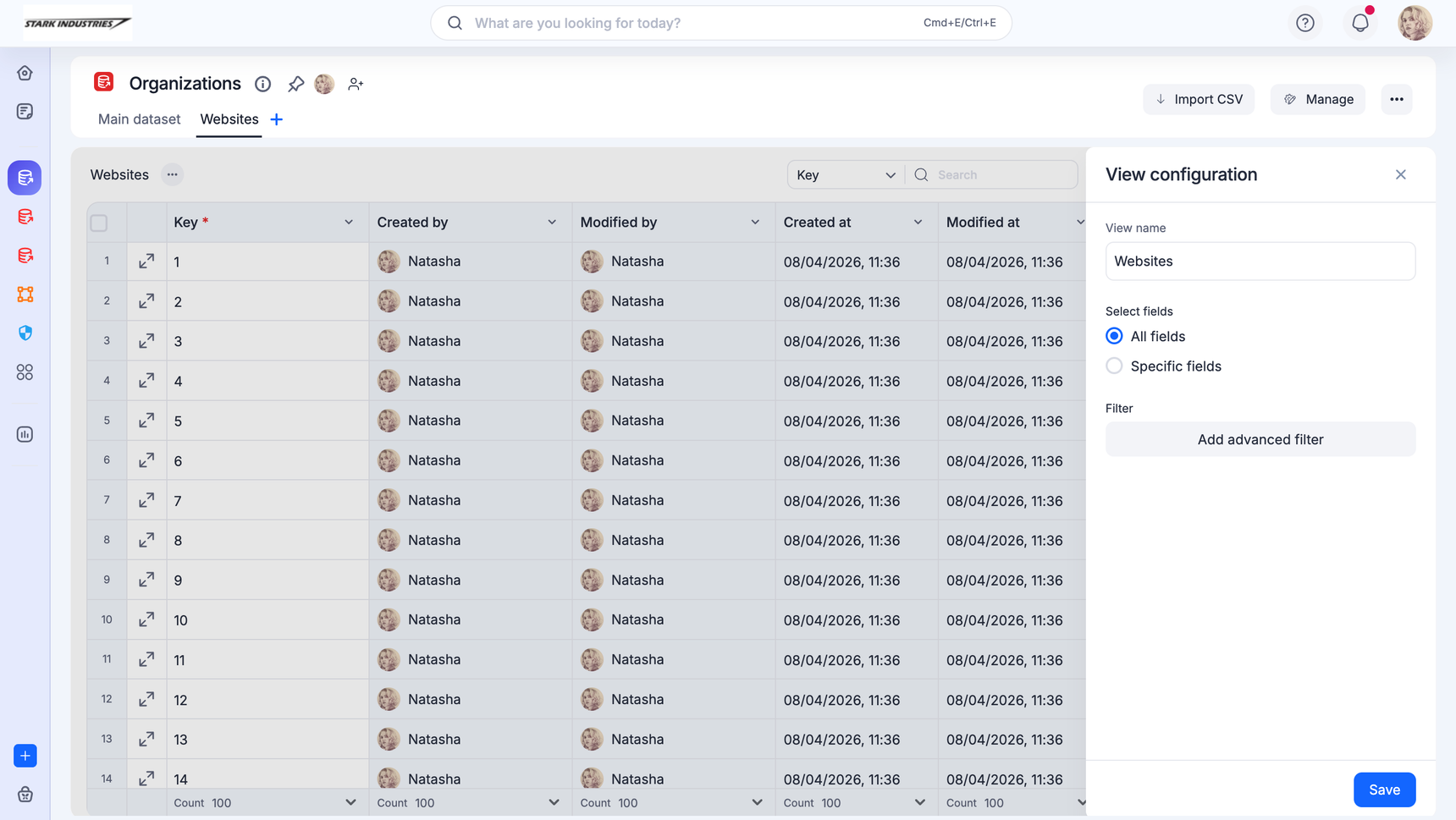1456x820 pixels.
Task: Expand row 3 record
Action: coord(146,341)
